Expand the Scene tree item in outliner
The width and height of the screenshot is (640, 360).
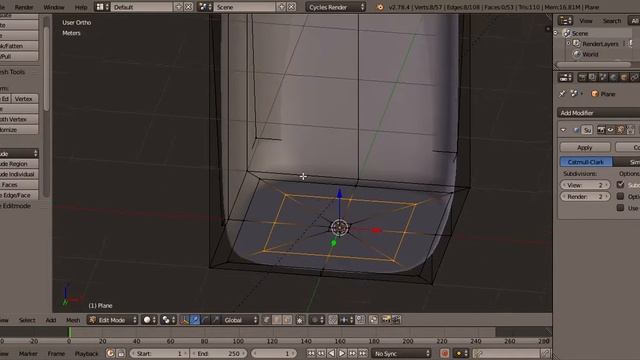tap(556, 33)
